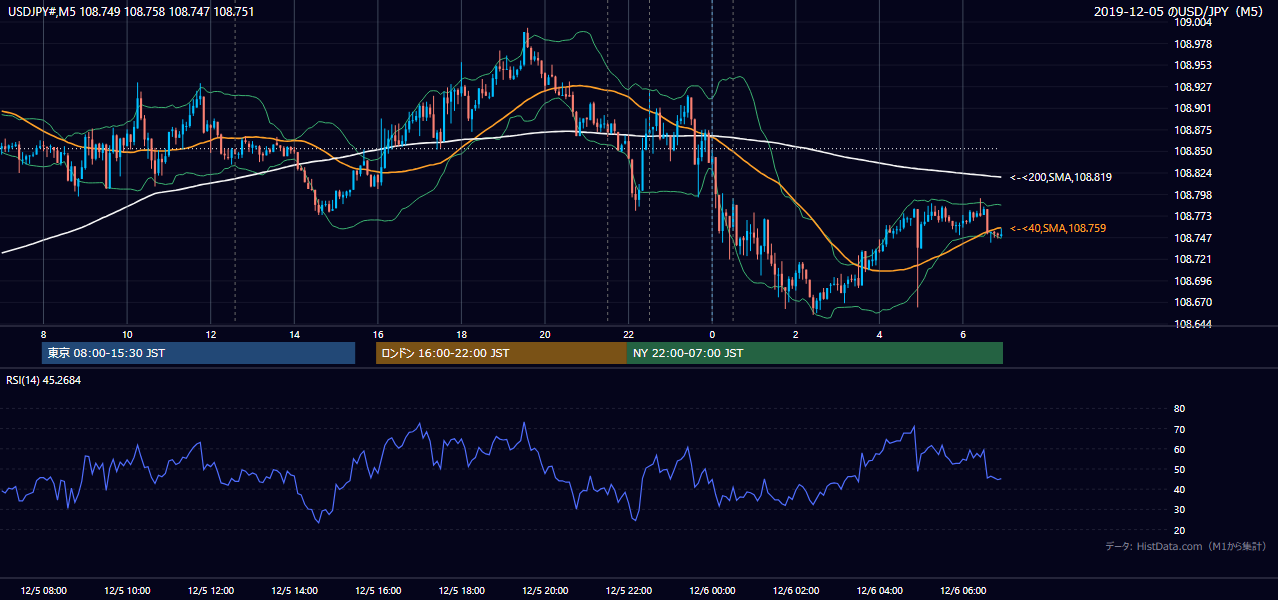Click the 12/5 18:00 time axis label
This screenshot has width=1278, height=600.
(461, 591)
